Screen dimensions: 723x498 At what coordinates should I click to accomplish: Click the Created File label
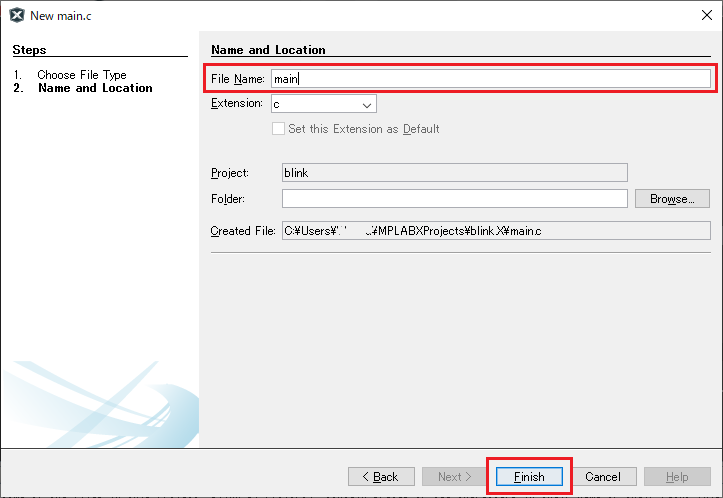[243, 231]
